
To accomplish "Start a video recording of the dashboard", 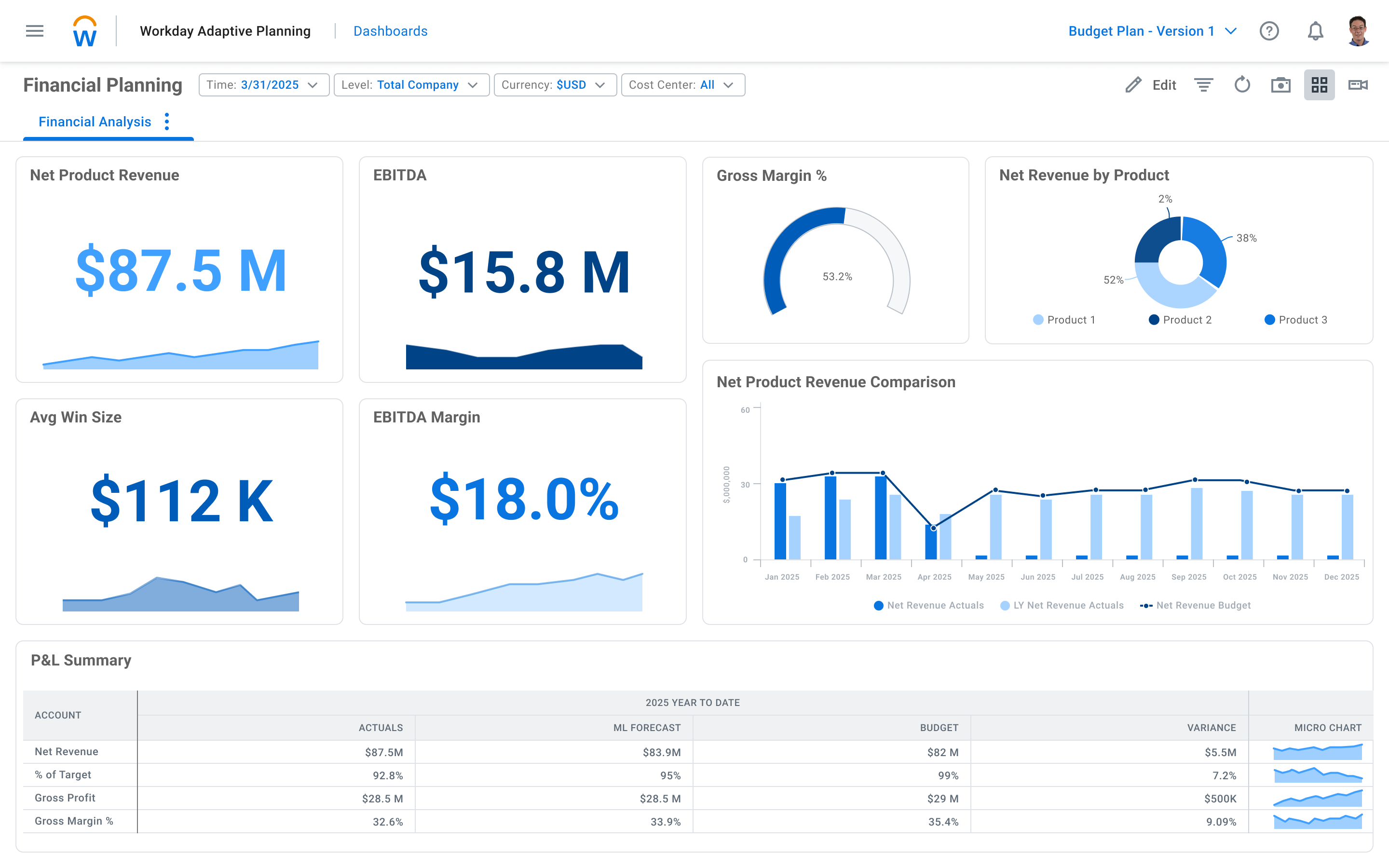I will tap(1359, 84).
